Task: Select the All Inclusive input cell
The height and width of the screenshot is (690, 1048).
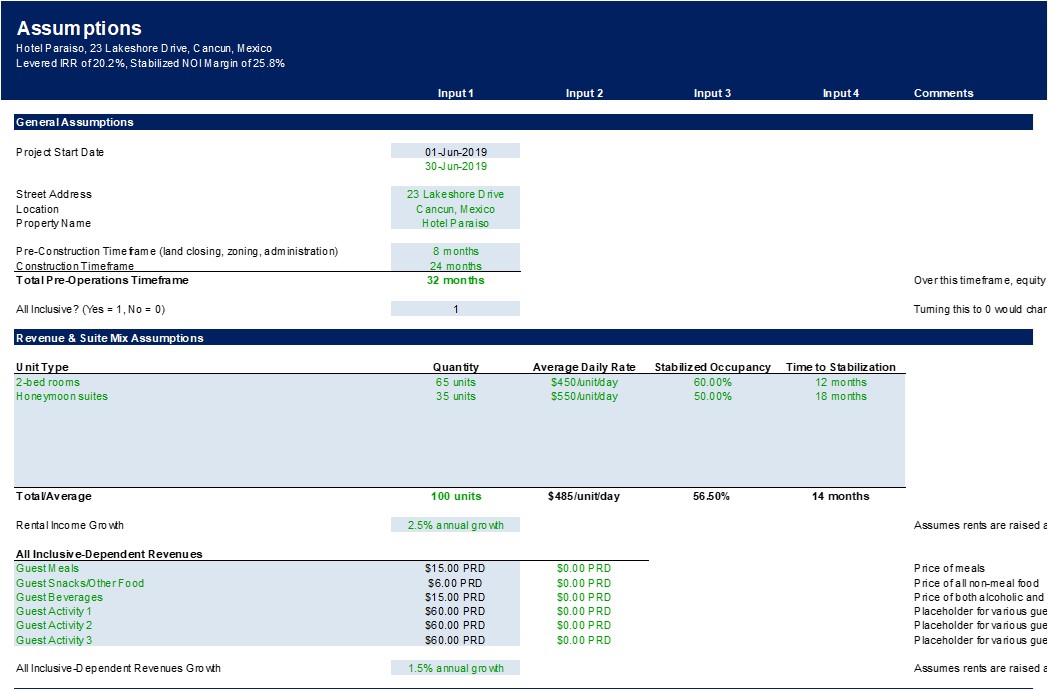Action: pyautogui.click(x=455, y=309)
